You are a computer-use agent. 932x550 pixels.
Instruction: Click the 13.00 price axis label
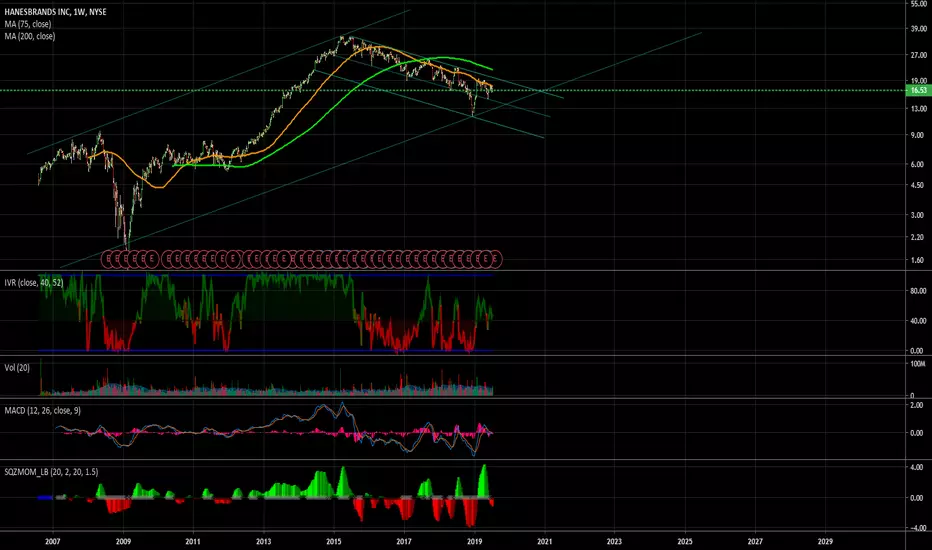pos(918,109)
